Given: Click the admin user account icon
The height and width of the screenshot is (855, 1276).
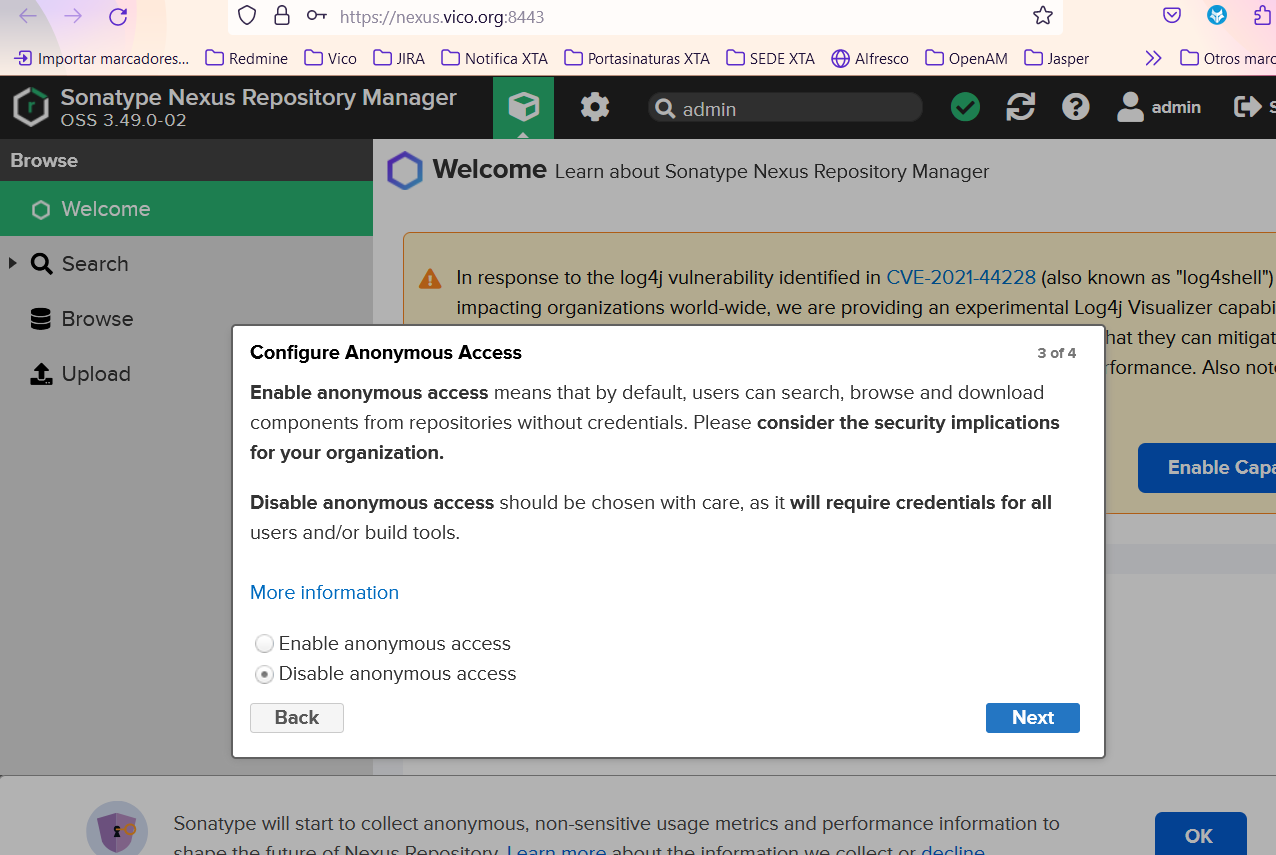Looking at the screenshot, I should 1130,107.
